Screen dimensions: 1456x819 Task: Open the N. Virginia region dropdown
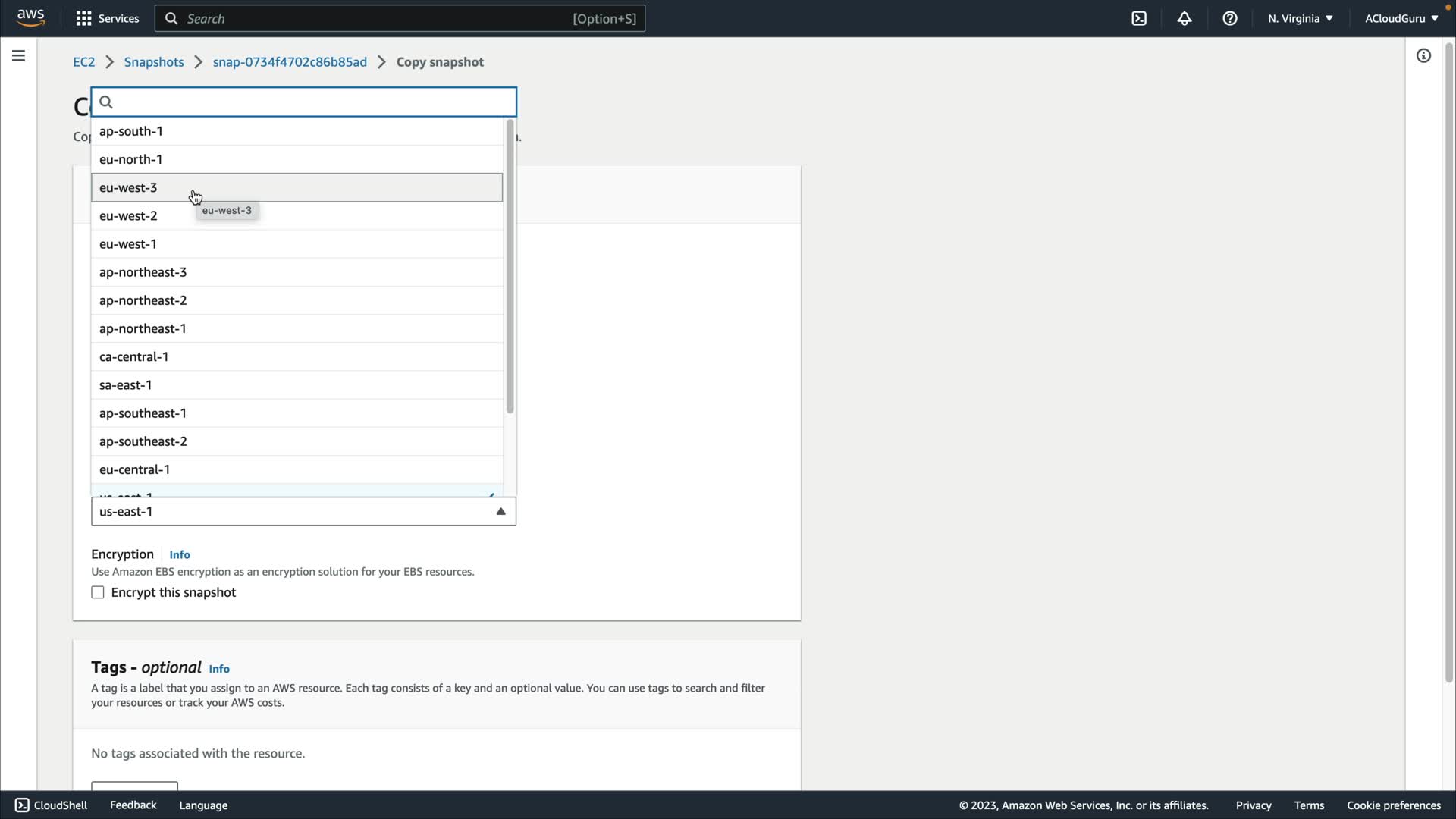[x=1300, y=18]
